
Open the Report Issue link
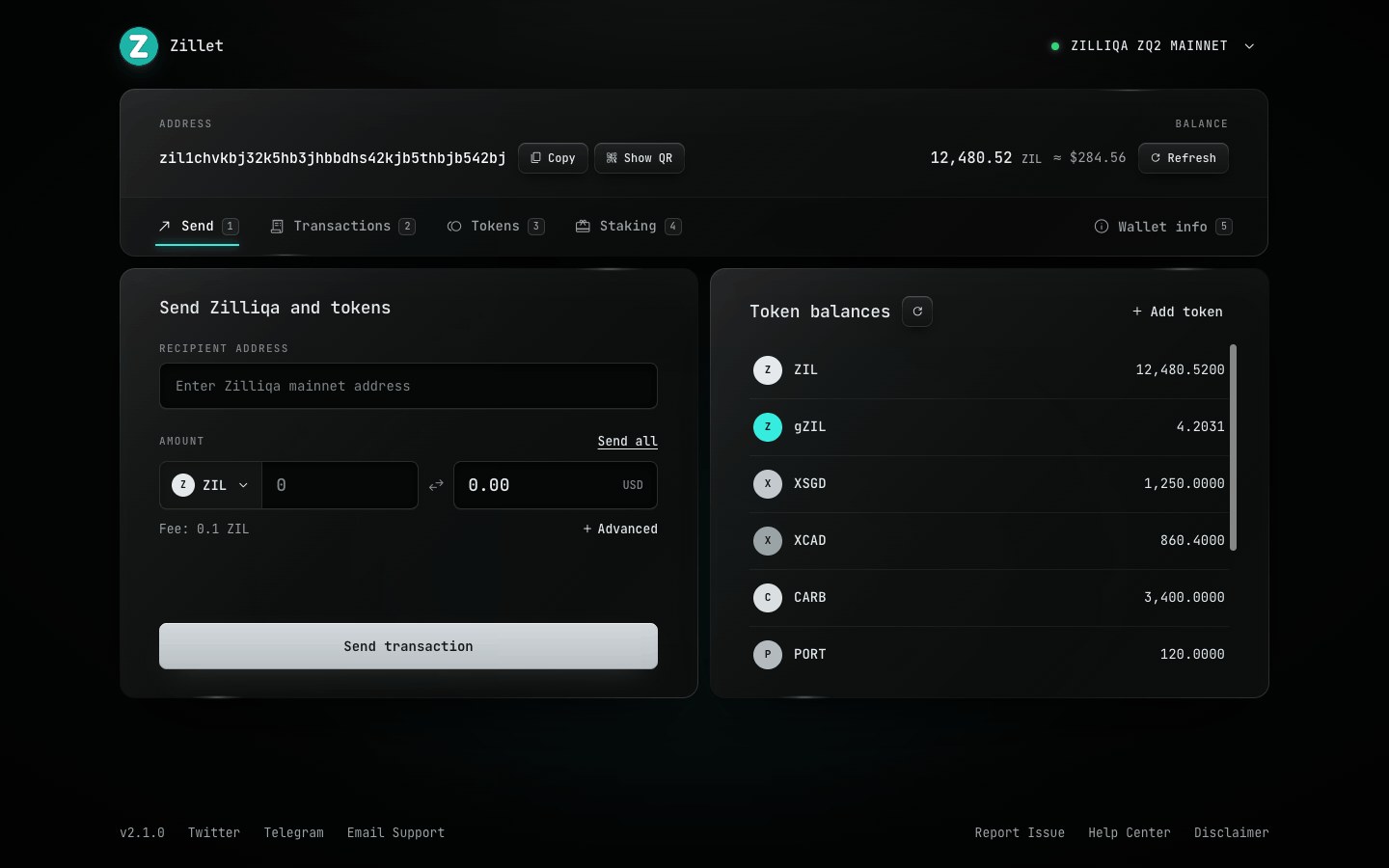click(1020, 832)
